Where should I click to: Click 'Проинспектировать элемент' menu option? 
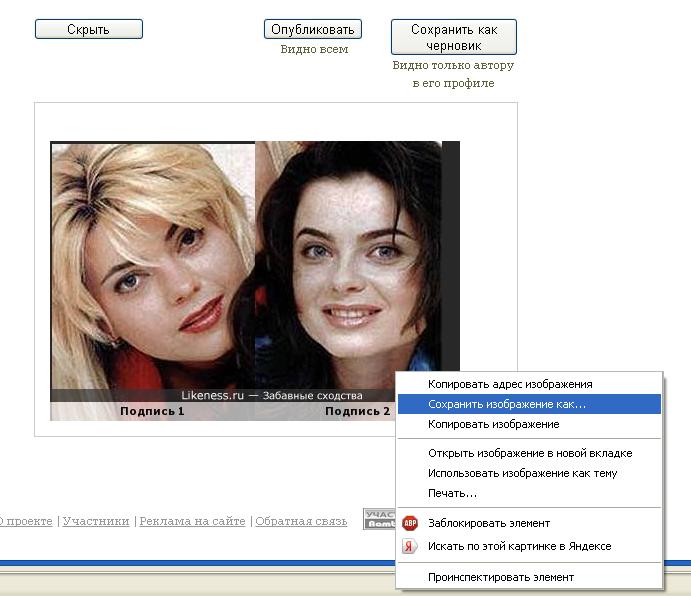pyautogui.click(x=501, y=577)
